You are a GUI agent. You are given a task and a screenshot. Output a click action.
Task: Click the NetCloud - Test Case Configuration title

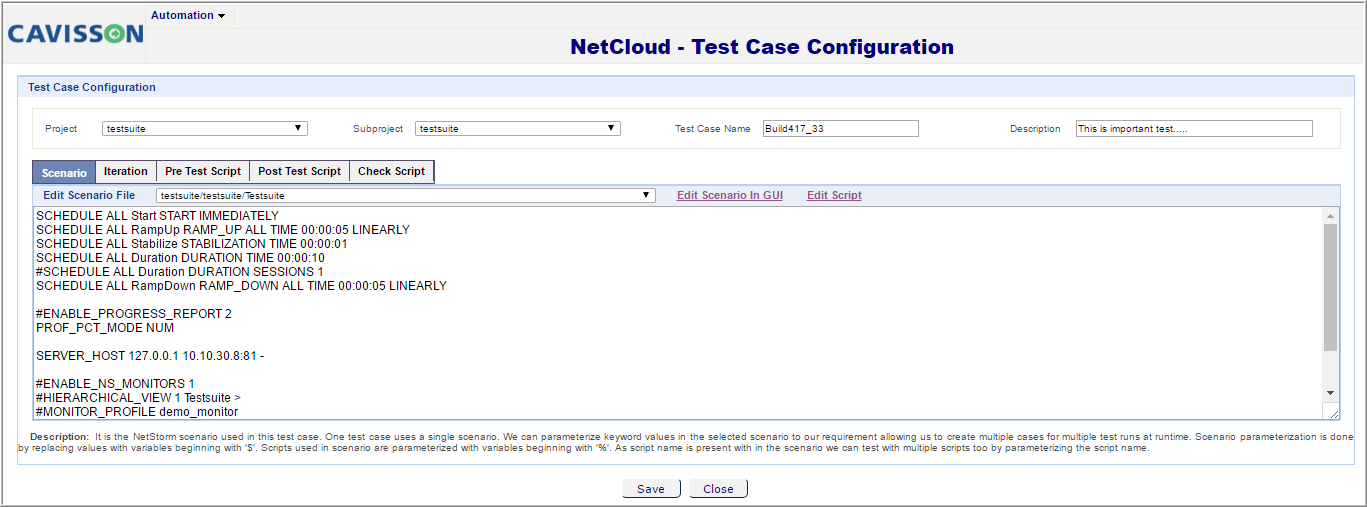[762, 47]
